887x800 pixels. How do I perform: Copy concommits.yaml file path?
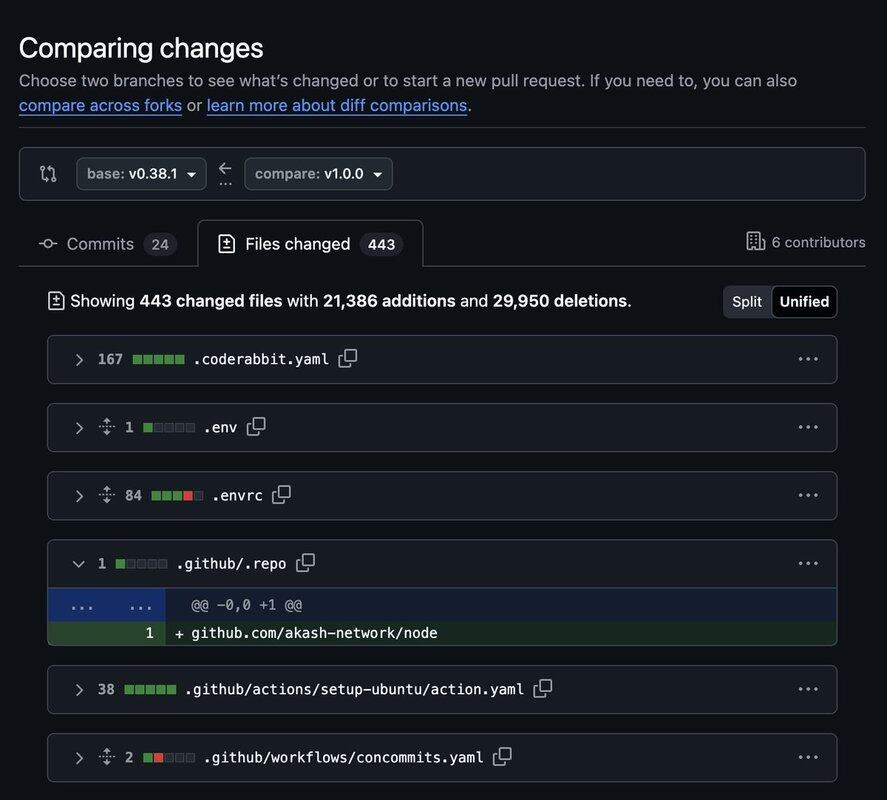502,757
